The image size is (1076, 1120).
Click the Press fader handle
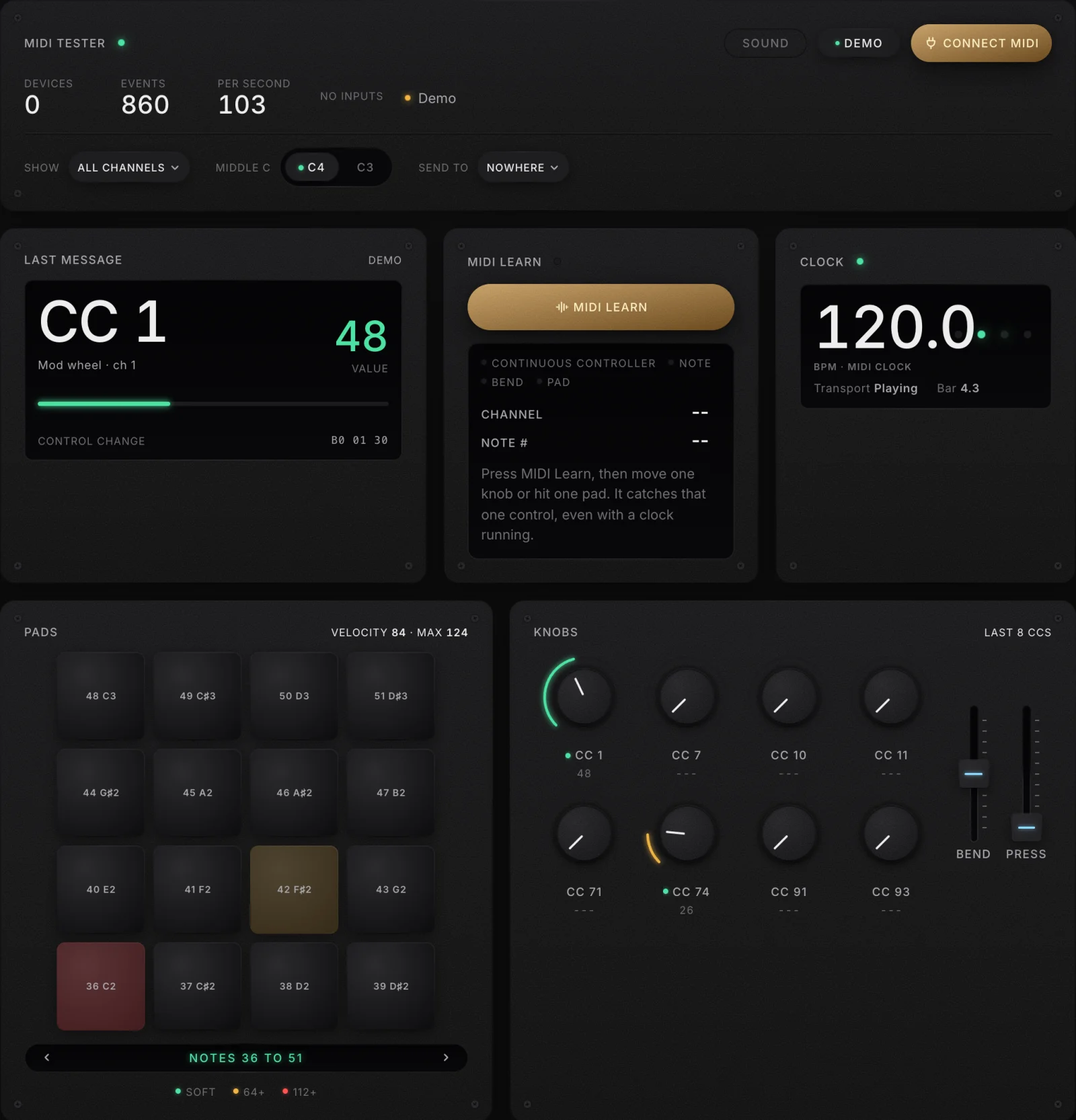(x=1026, y=827)
